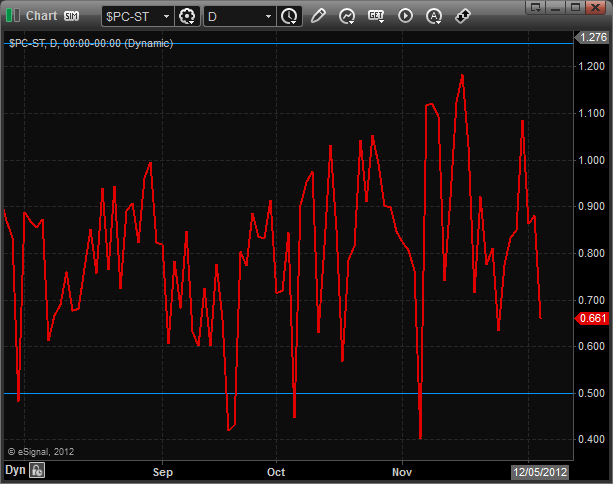Image resolution: width=613 pixels, height=484 pixels.
Task: Click the Dyn scaling label
Action: [15, 470]
